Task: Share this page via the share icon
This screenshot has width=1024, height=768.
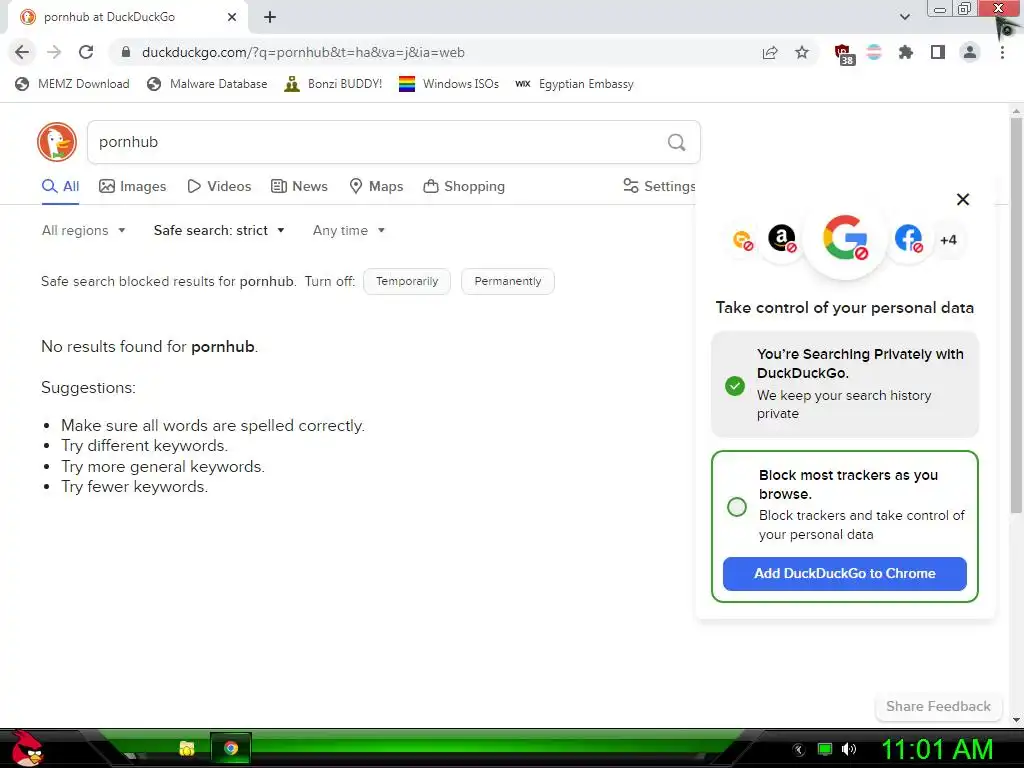Action: 770,52
